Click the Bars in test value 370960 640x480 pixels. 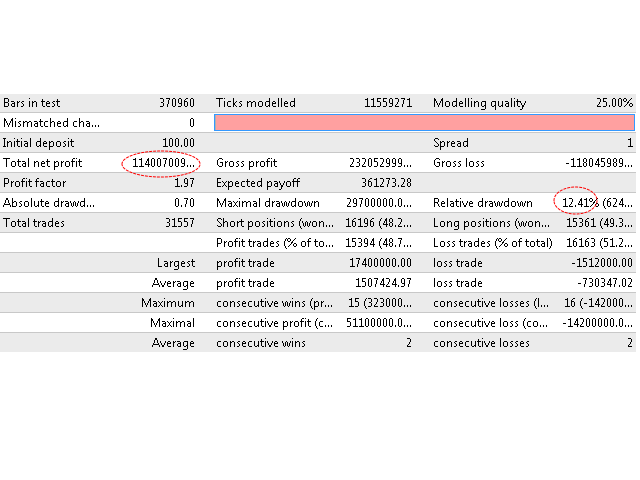[177, 103]
